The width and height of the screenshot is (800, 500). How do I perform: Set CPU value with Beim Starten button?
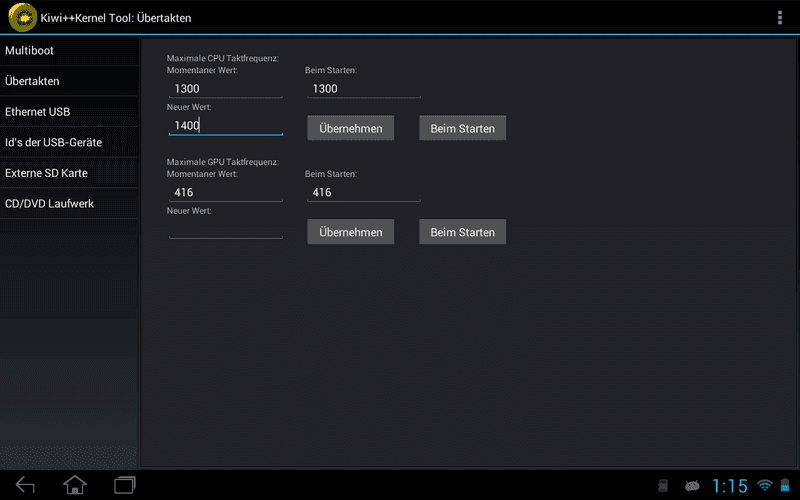click(462, 128)
